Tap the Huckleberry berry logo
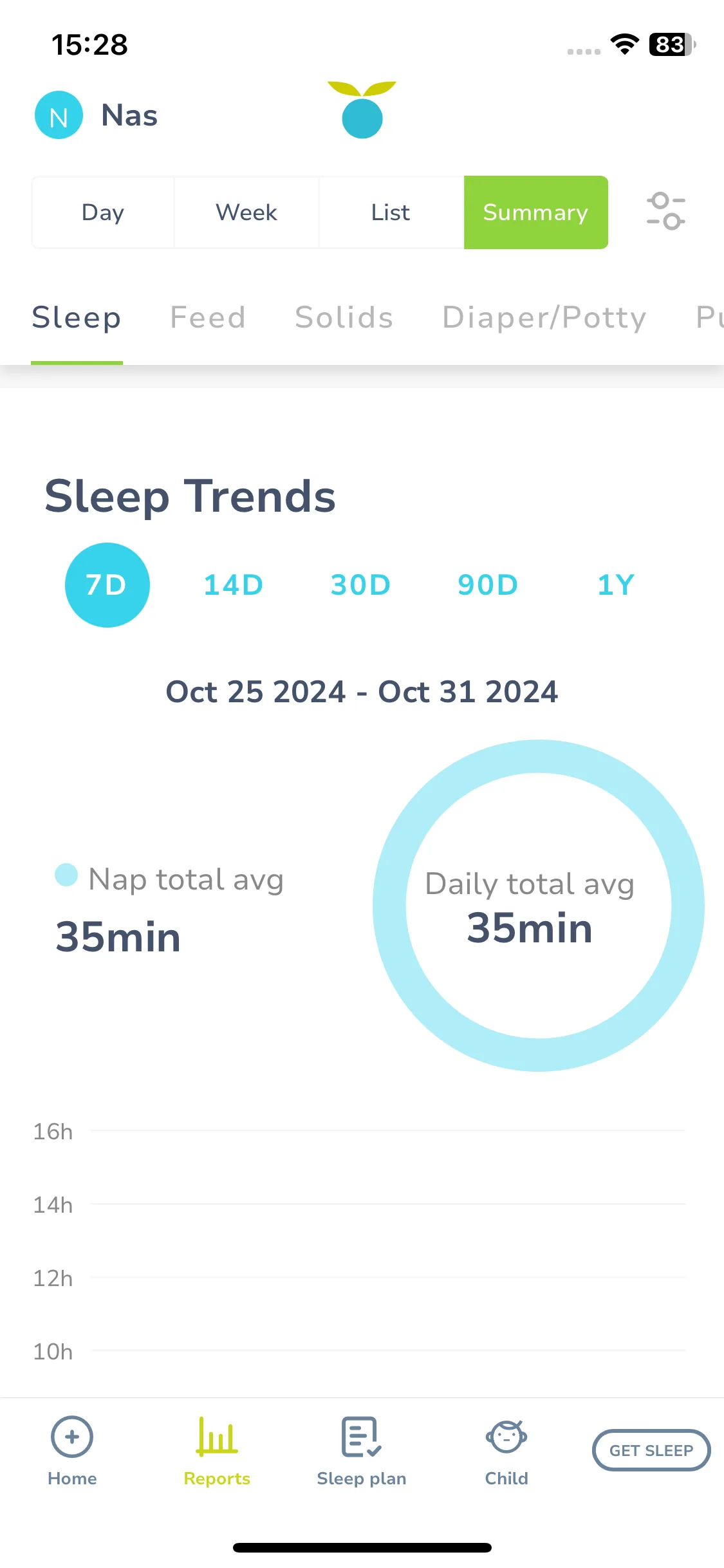The height and width of the screenshot is (1568, 724). (362, 109)
